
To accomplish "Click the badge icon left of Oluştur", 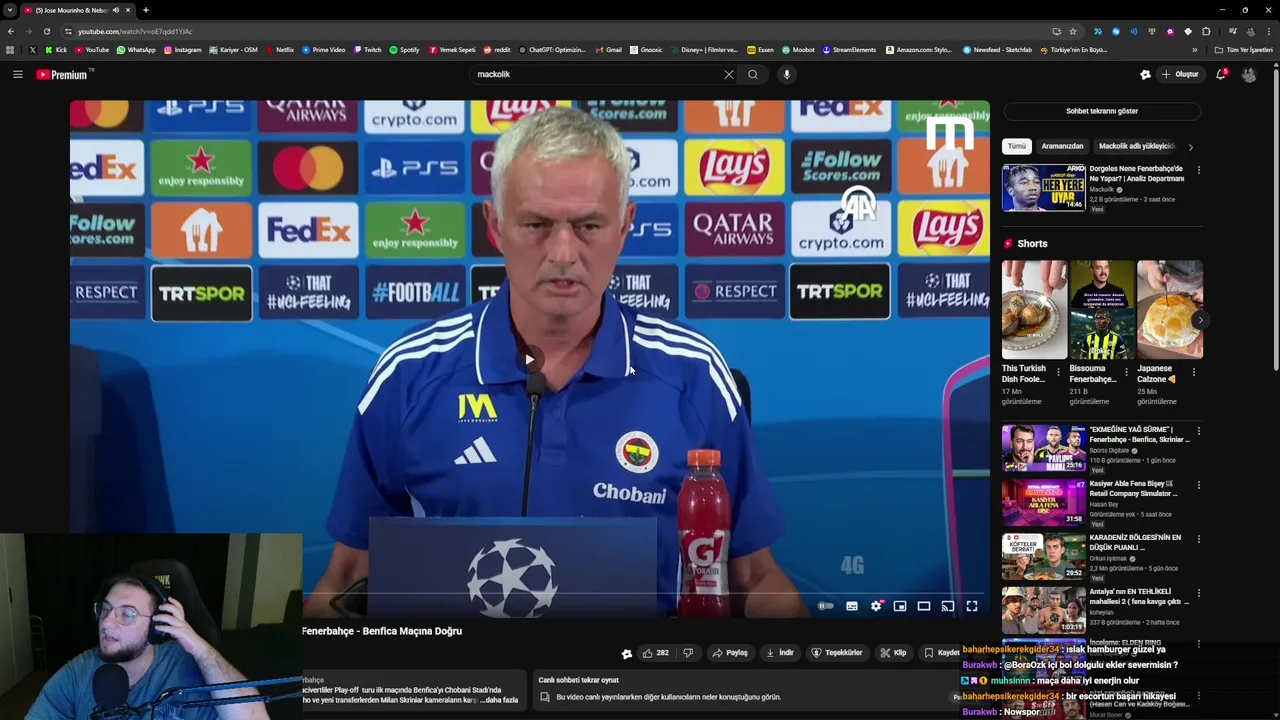I will pyautogui.click(x=1145, y=74).
